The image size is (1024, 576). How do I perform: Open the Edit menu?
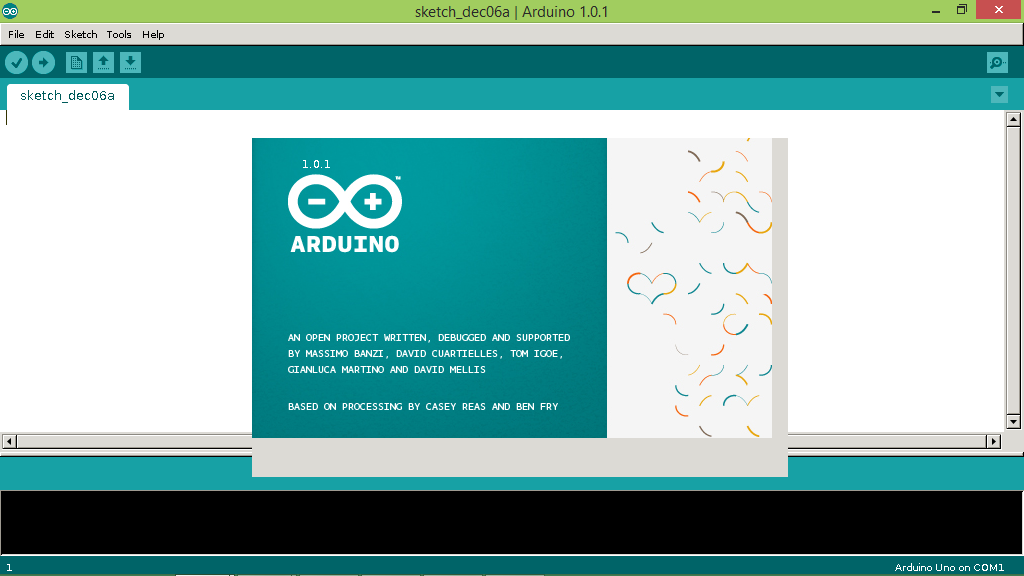(x=44, y=35)
